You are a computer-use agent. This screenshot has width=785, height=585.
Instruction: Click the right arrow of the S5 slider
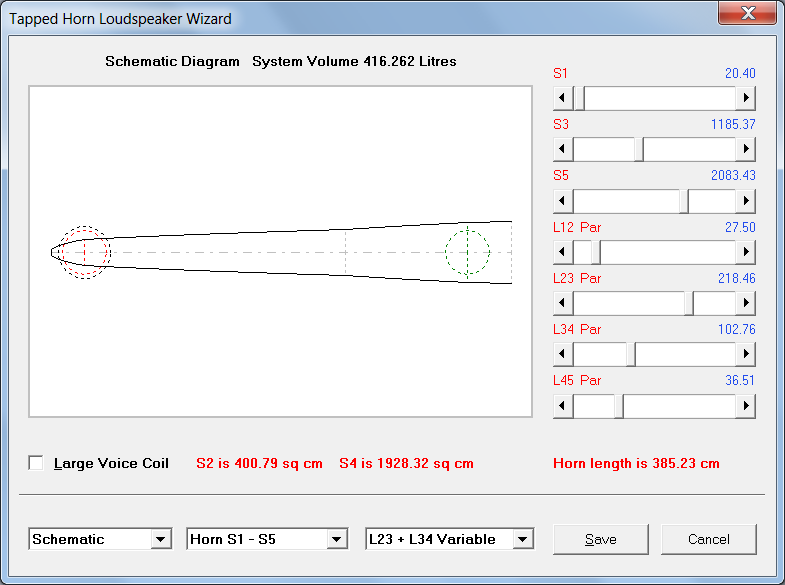[745, 201]
